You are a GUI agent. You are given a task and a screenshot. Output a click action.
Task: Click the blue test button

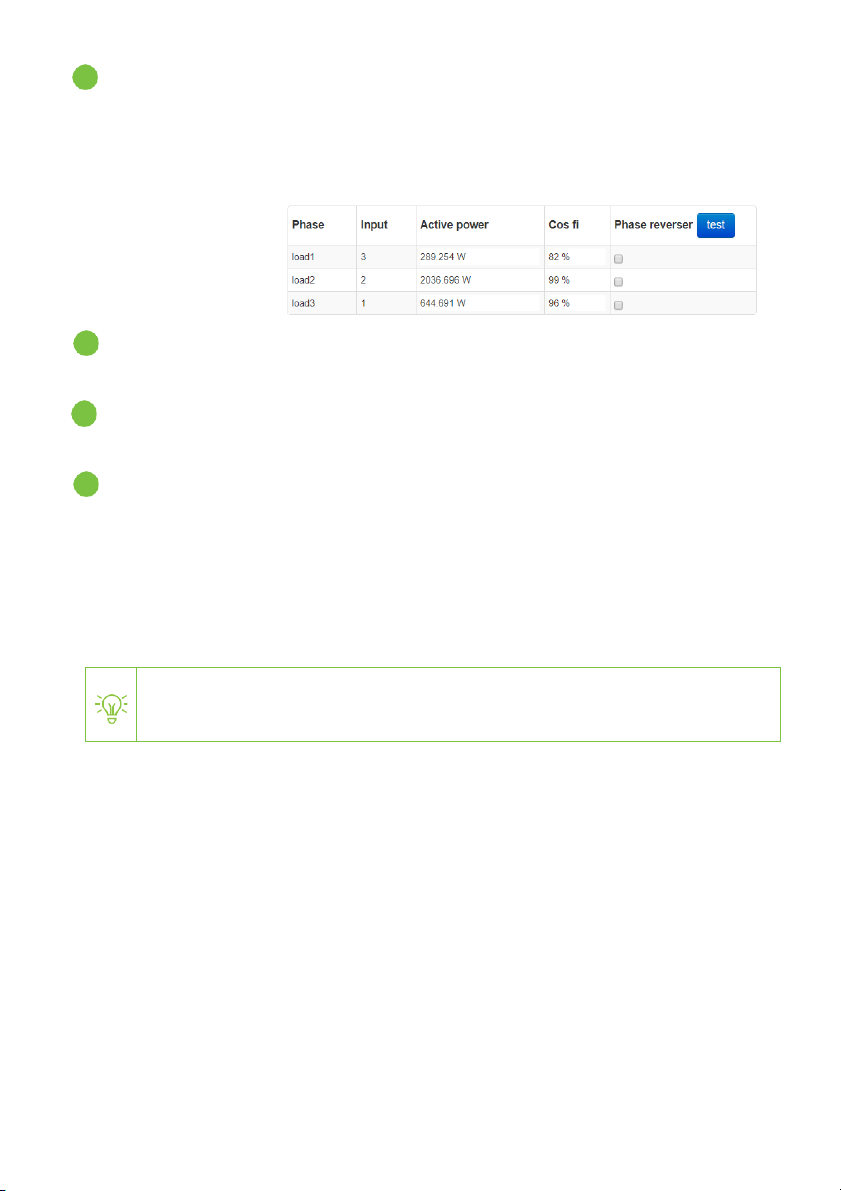tap(716, 226)
